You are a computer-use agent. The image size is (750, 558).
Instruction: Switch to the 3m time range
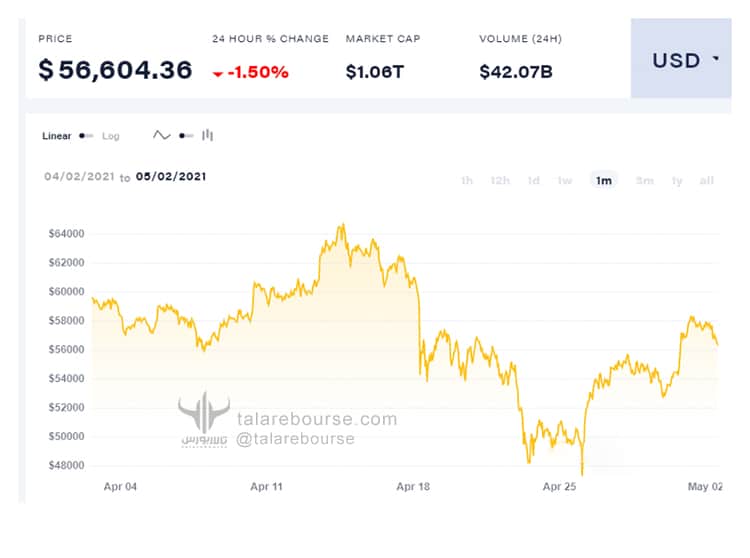click(645, 181)
